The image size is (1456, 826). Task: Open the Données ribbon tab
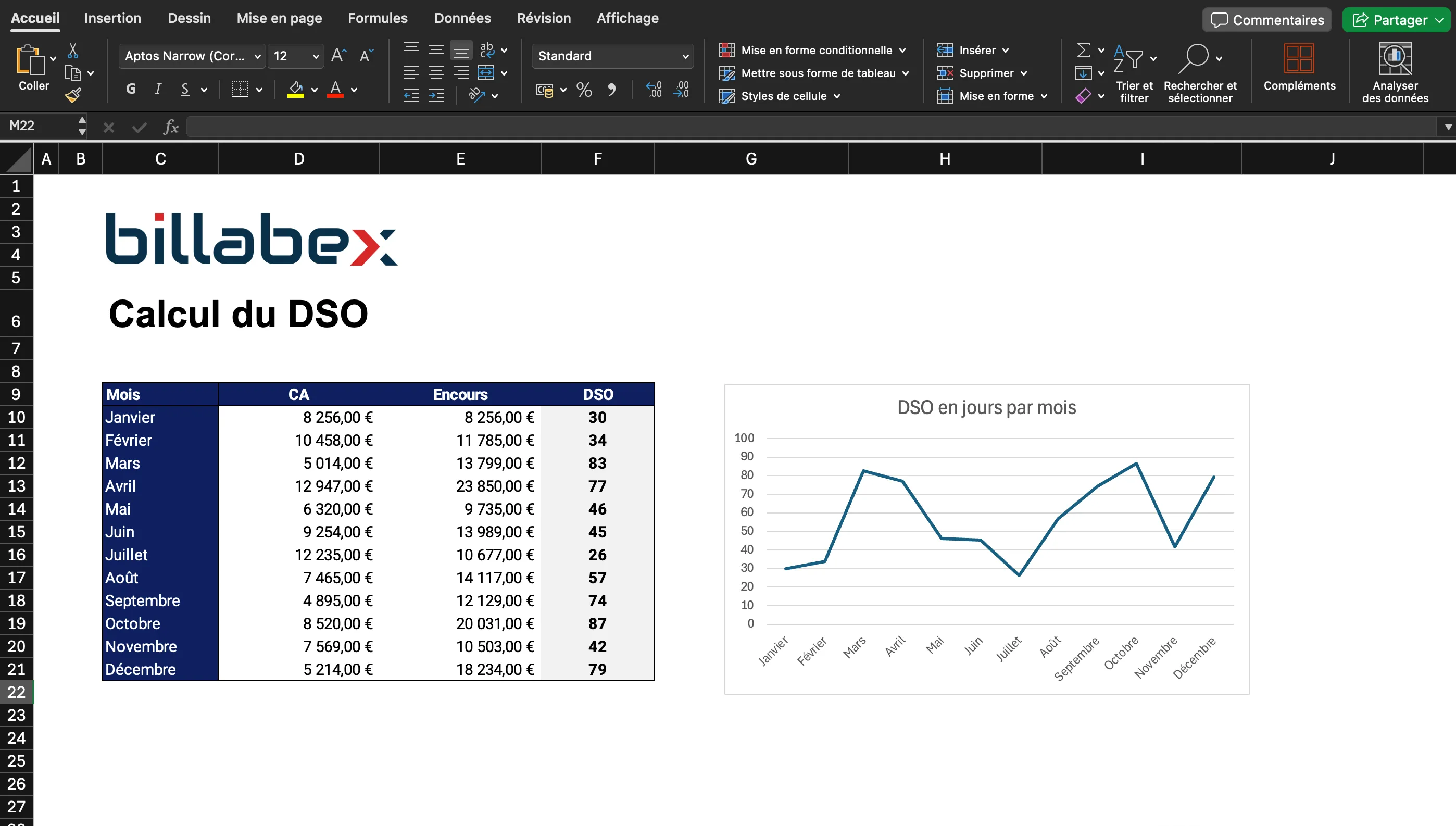pos(462,18)
